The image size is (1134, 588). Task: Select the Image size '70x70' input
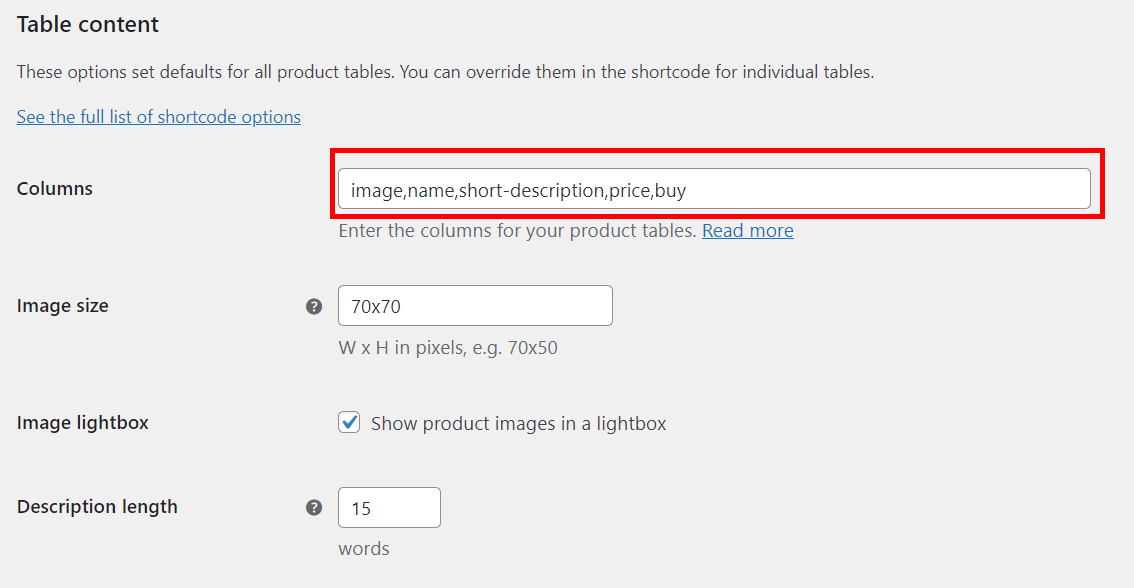click(x=475, y=305)
